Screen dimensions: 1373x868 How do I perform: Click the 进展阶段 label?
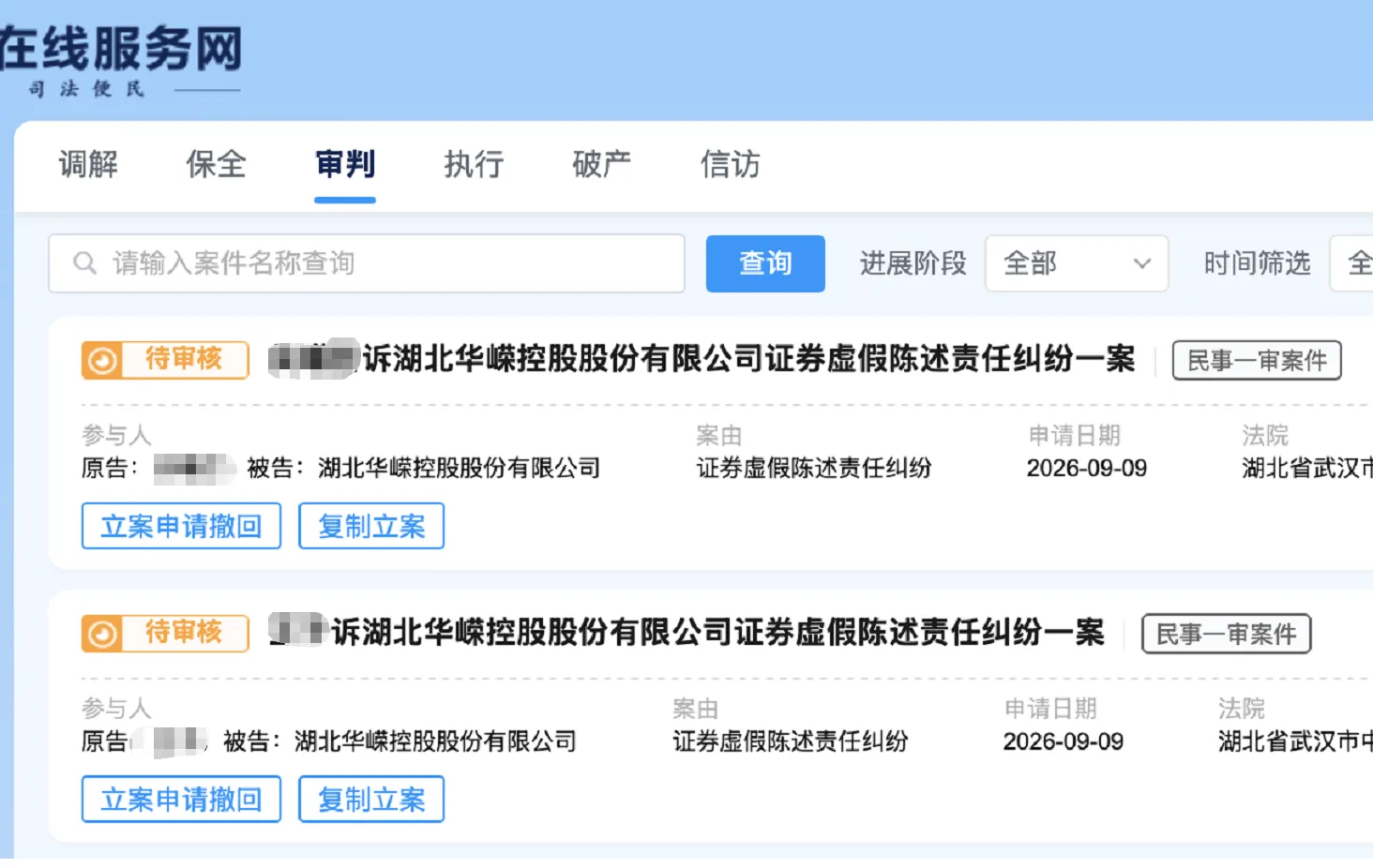913,263
